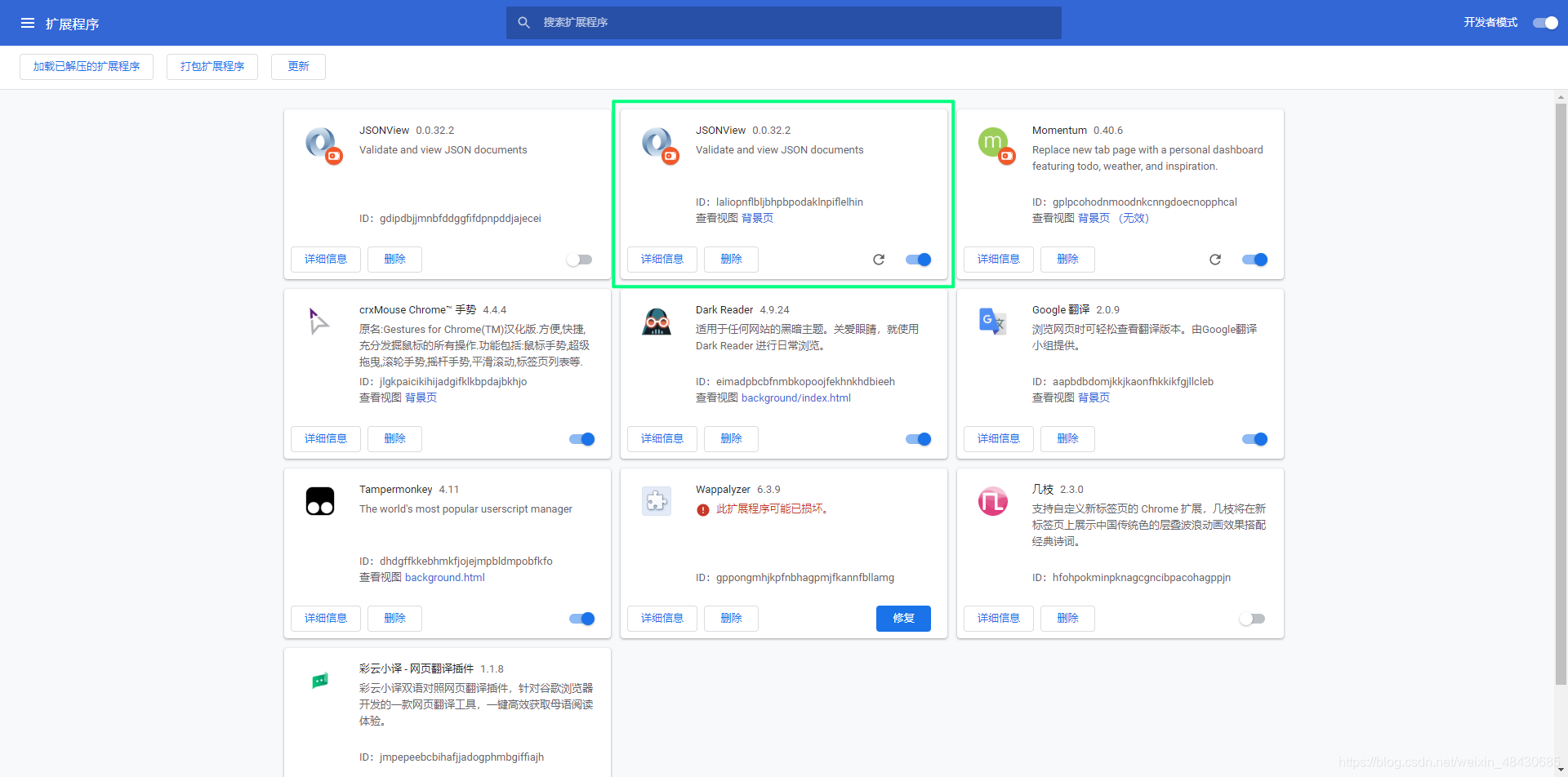Image resolution: width=1568 pixels, height=777 pixels.
Task: Open 详细信息 for Google 翻译
Action: (x=999, y=439)
